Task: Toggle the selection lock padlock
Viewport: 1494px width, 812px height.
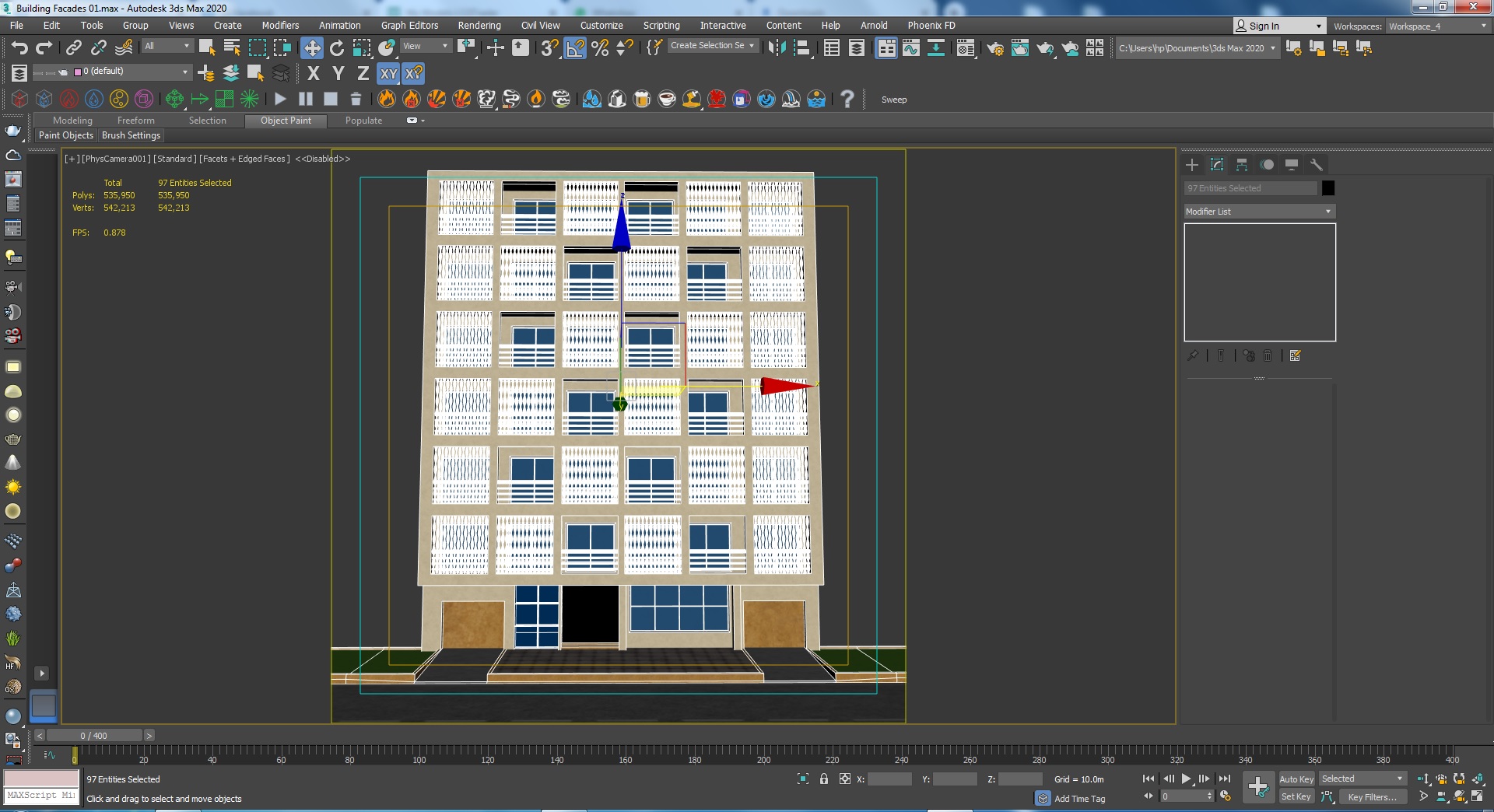Action: (x=823, y=779)
